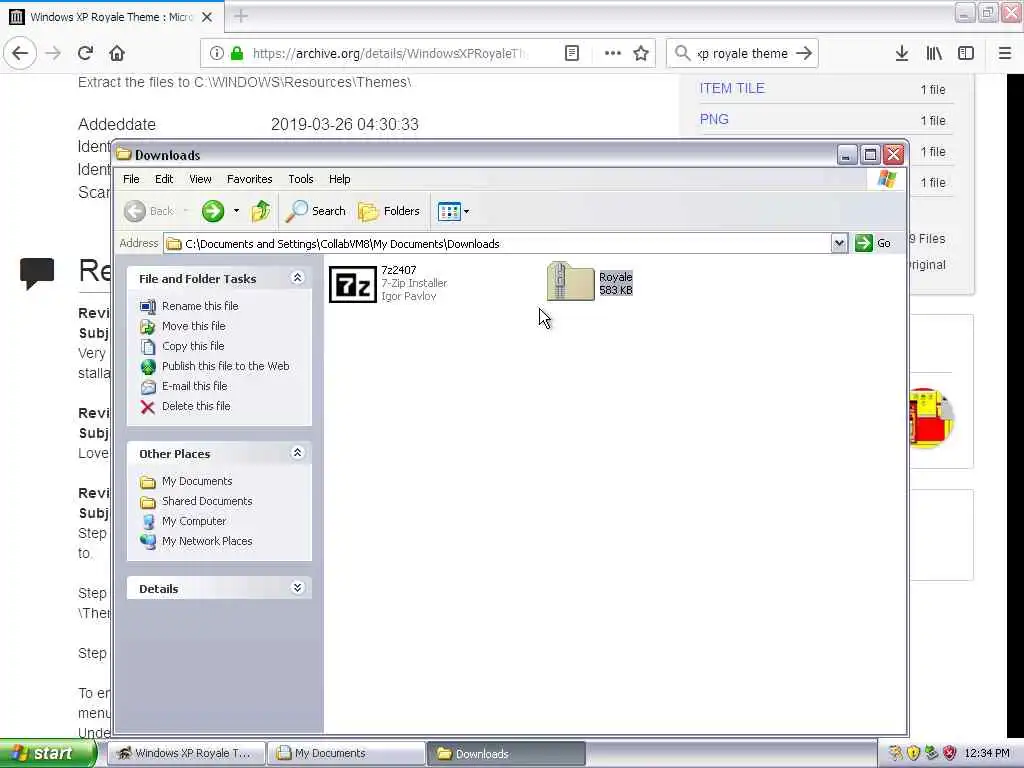This screenshot has height=768, width=1024.
Task: Click the Go button
Action: [x=873, y=243]
